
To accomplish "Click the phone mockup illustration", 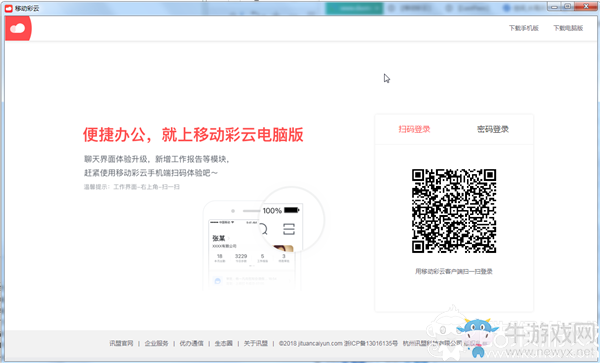I will [x=263, y=239].
